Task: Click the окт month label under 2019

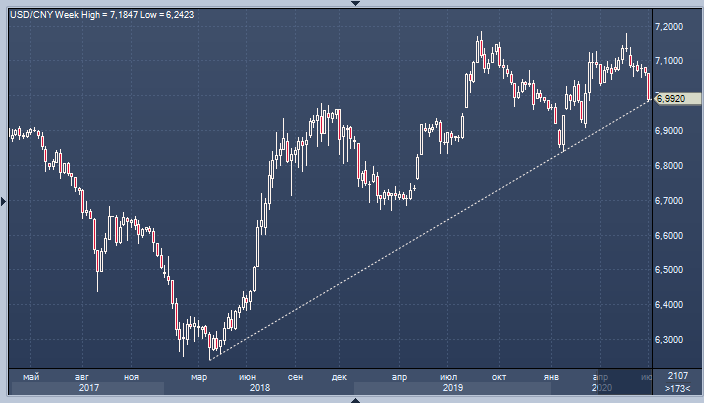Action: [497, 375]
